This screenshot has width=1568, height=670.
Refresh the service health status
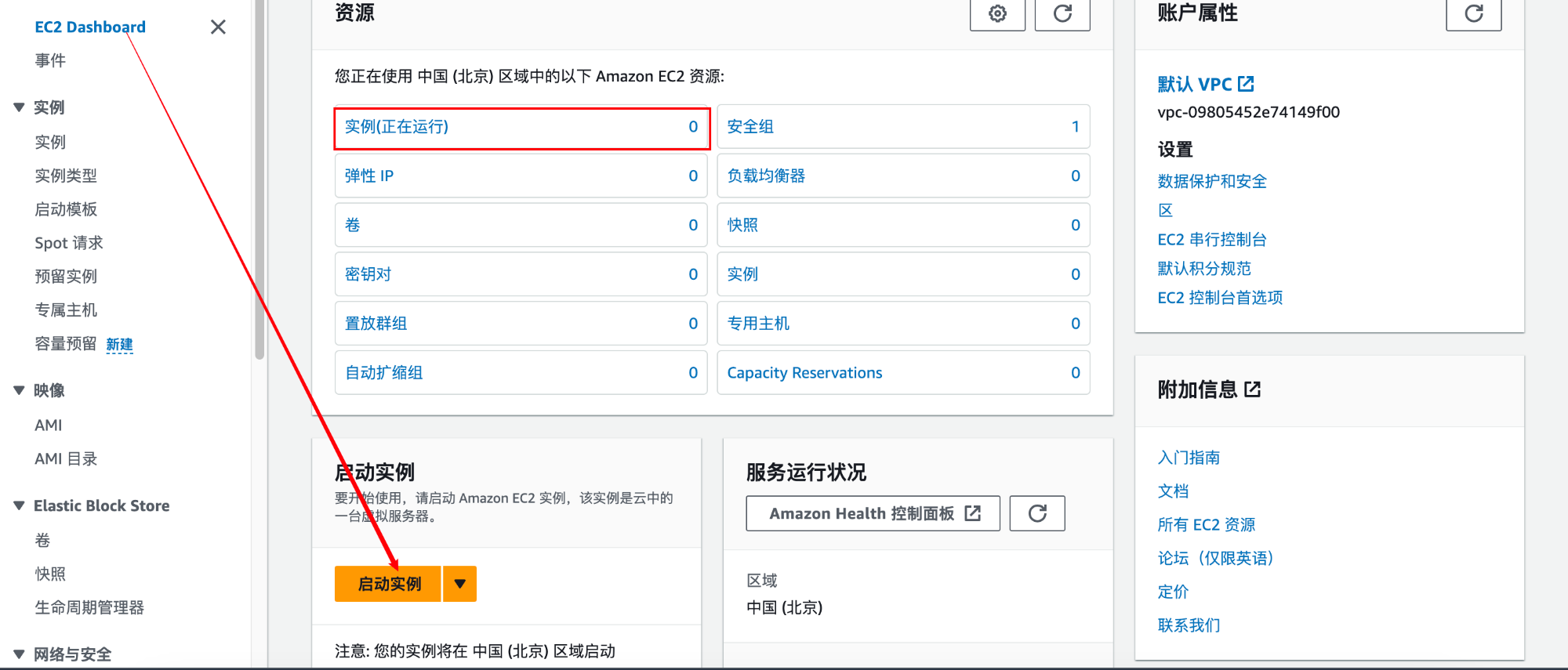(x=1036, y=513)
